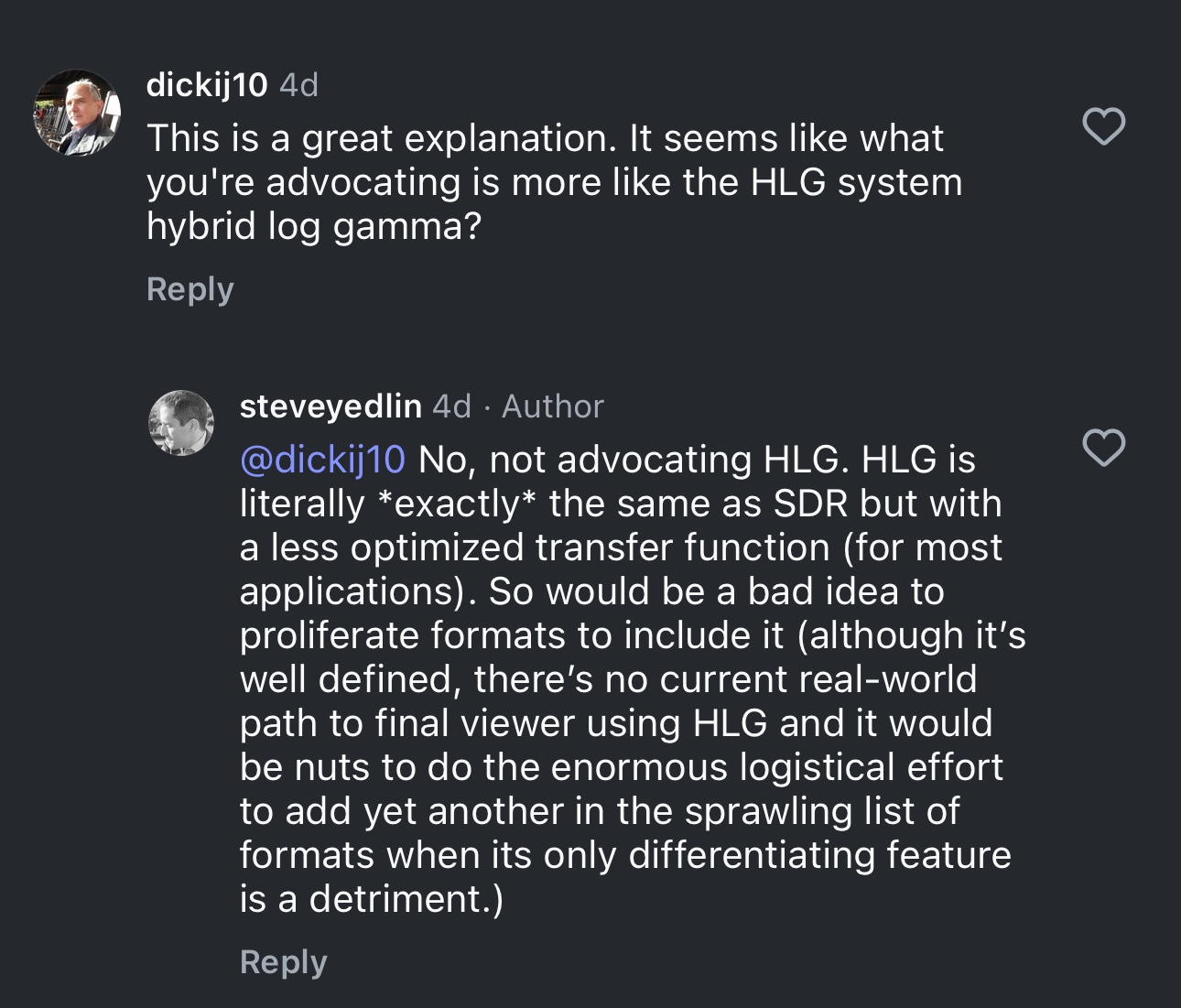Screen dimensions: 1181x1008
Task: Open steveyedlin's profile picture
Action: pyautogui.click(x=181, y=422)
